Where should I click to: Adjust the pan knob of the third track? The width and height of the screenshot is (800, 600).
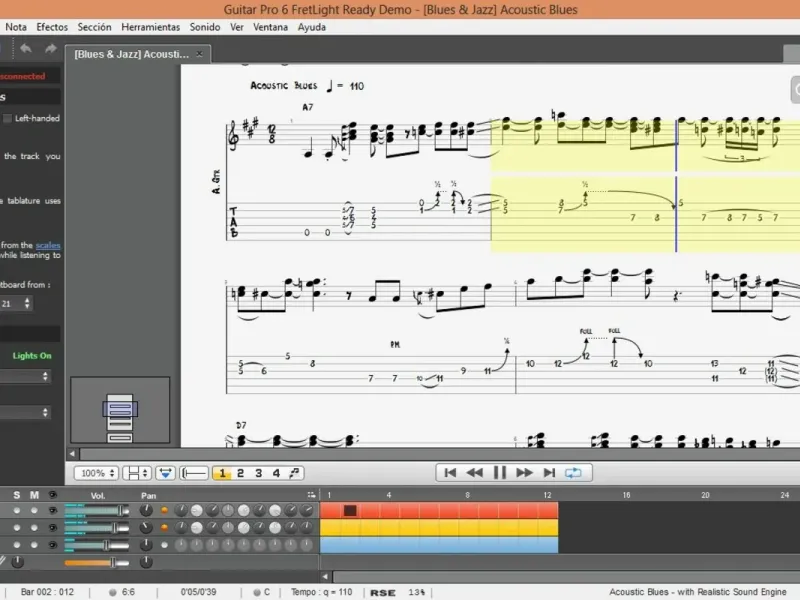pyautogui.click(x=146, y=545)
